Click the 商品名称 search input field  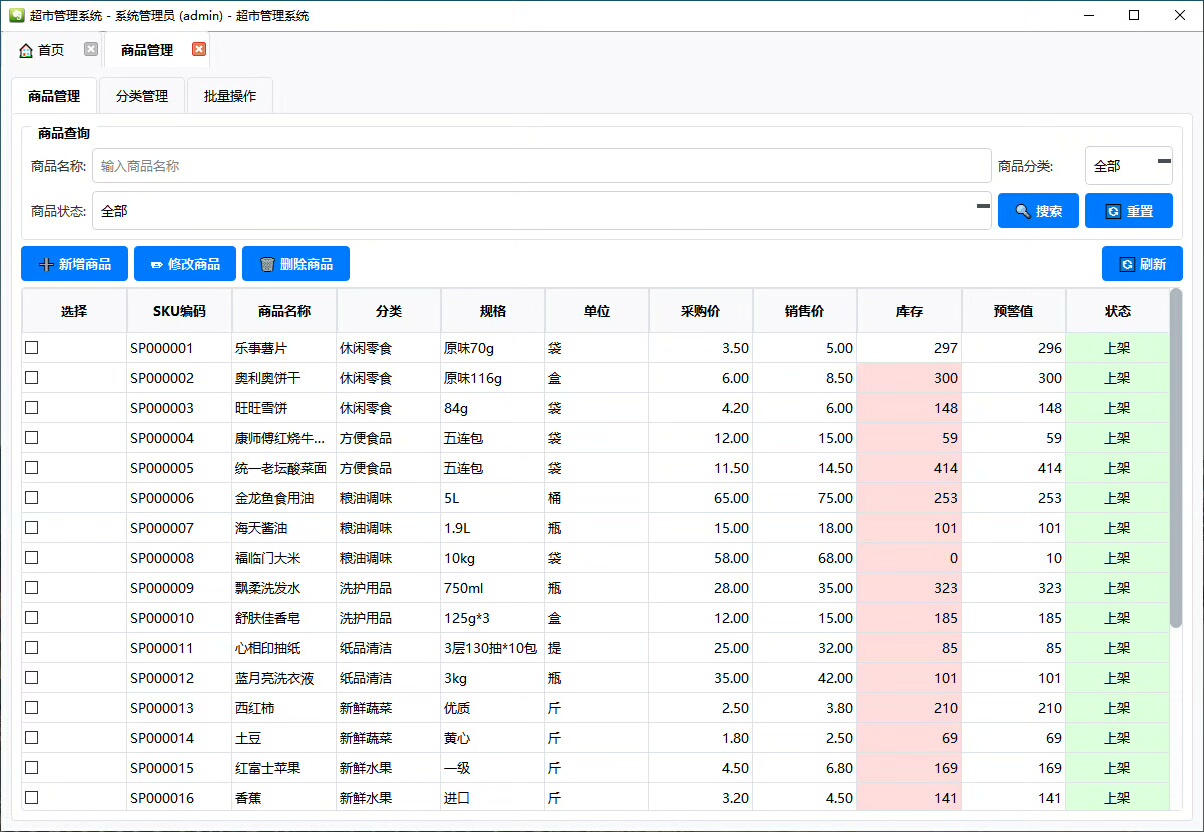point(541,166)
